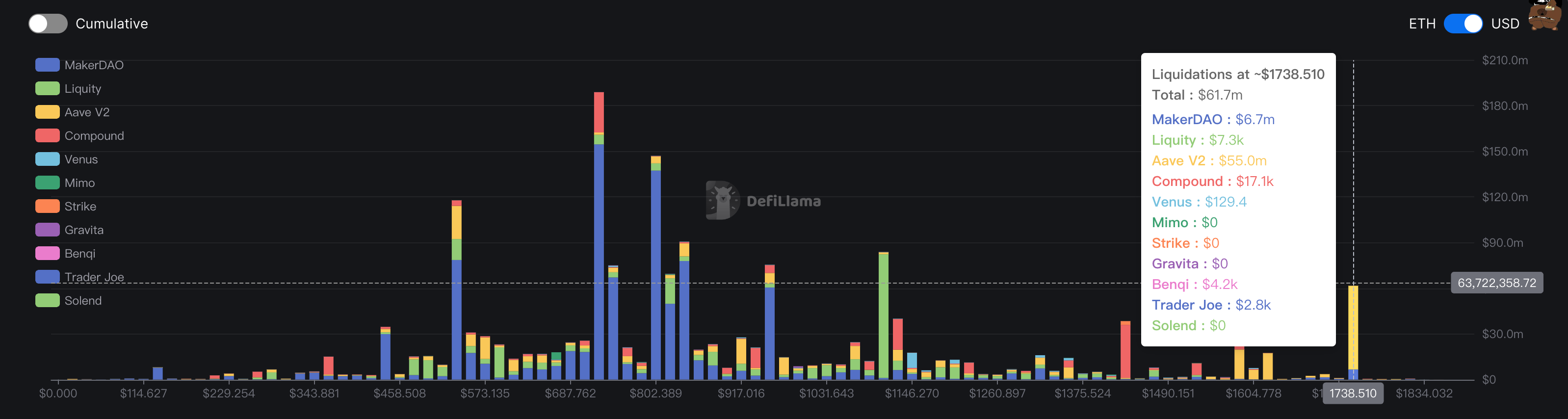Toggle the Trader Joe legend swatch
This screenshot has width=1568, height=419.
pos(48,277)
